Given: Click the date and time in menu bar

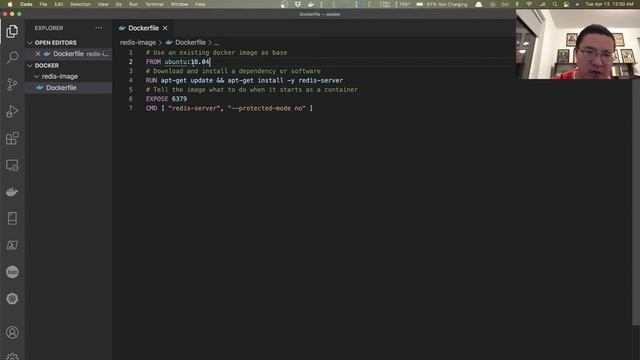Looking at the screenshot, I should pos(609,4).
